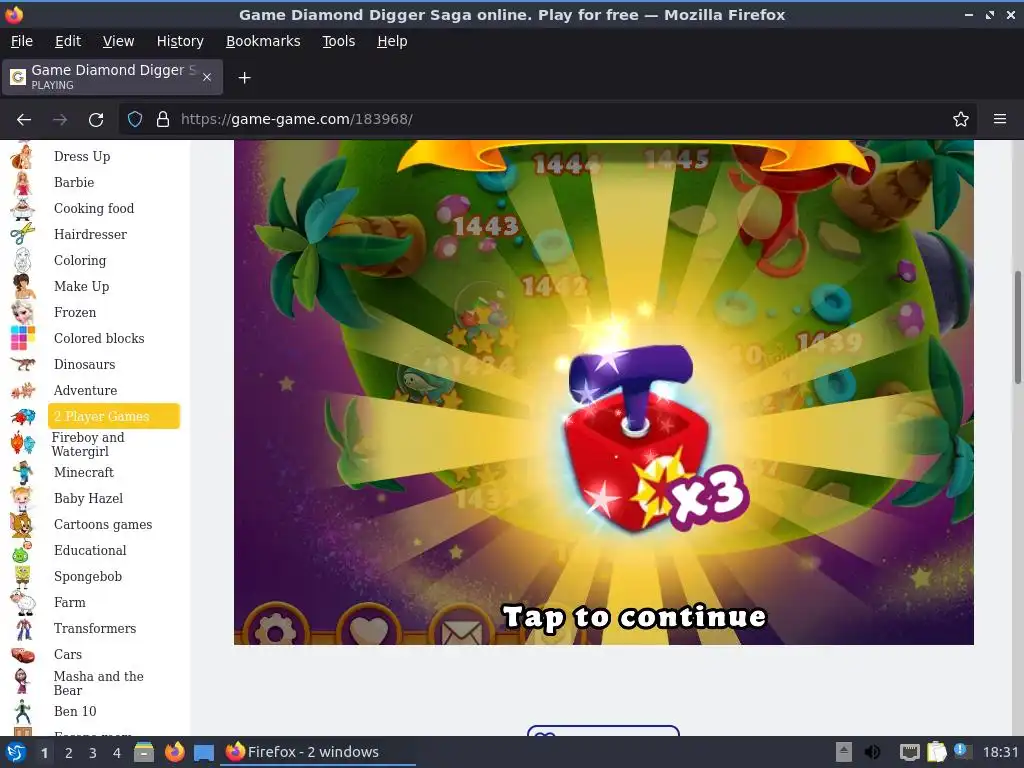Click the Fireboy and Watergirl icon
This screenshot has height=768, width=1024.
pyautogui.click(x=22, y=444)
